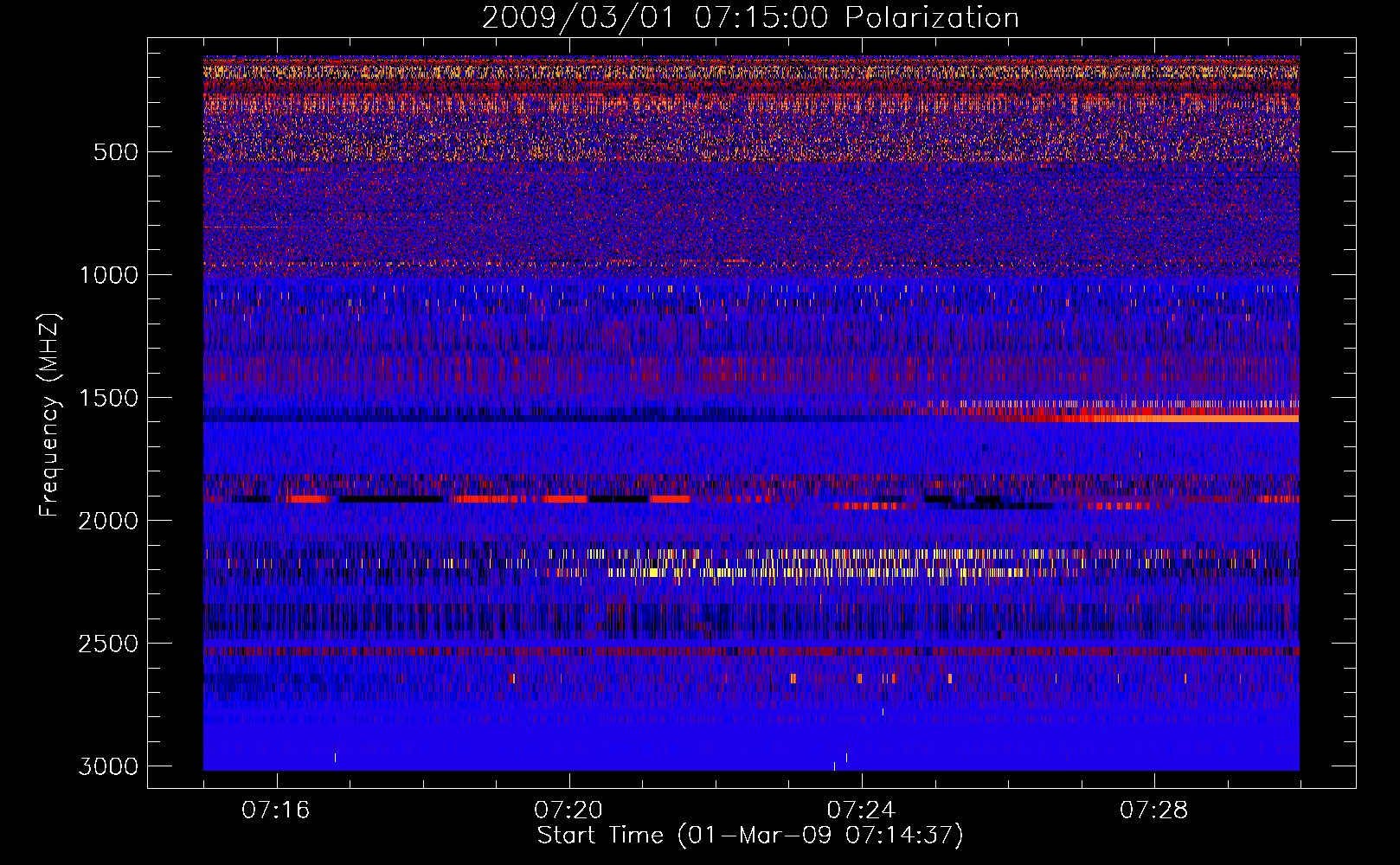Click the 'Frequency (MHZ)' axis label
This screenshot has width=1400, height=865.
tap(50, 415)
